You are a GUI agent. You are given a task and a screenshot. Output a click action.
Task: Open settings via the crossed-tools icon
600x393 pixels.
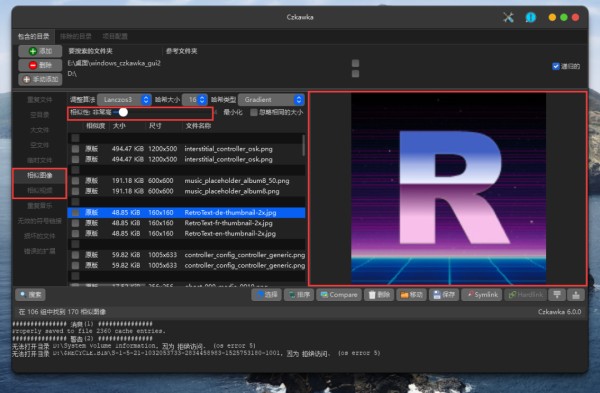pyautogui.click(x=508, y=17)
